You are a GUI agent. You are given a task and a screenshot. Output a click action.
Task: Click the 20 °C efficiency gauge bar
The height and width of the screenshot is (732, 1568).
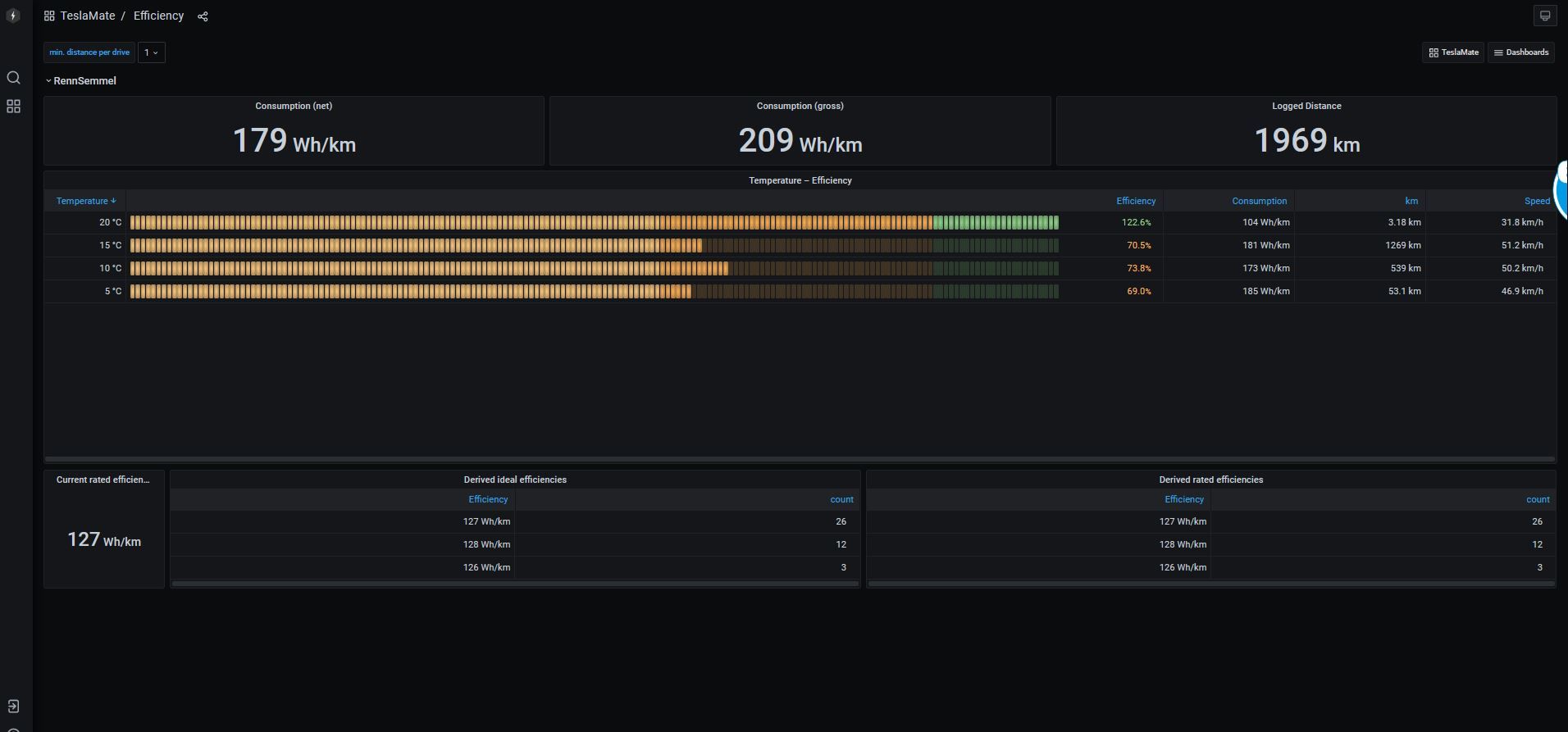(x=595, y=222)
